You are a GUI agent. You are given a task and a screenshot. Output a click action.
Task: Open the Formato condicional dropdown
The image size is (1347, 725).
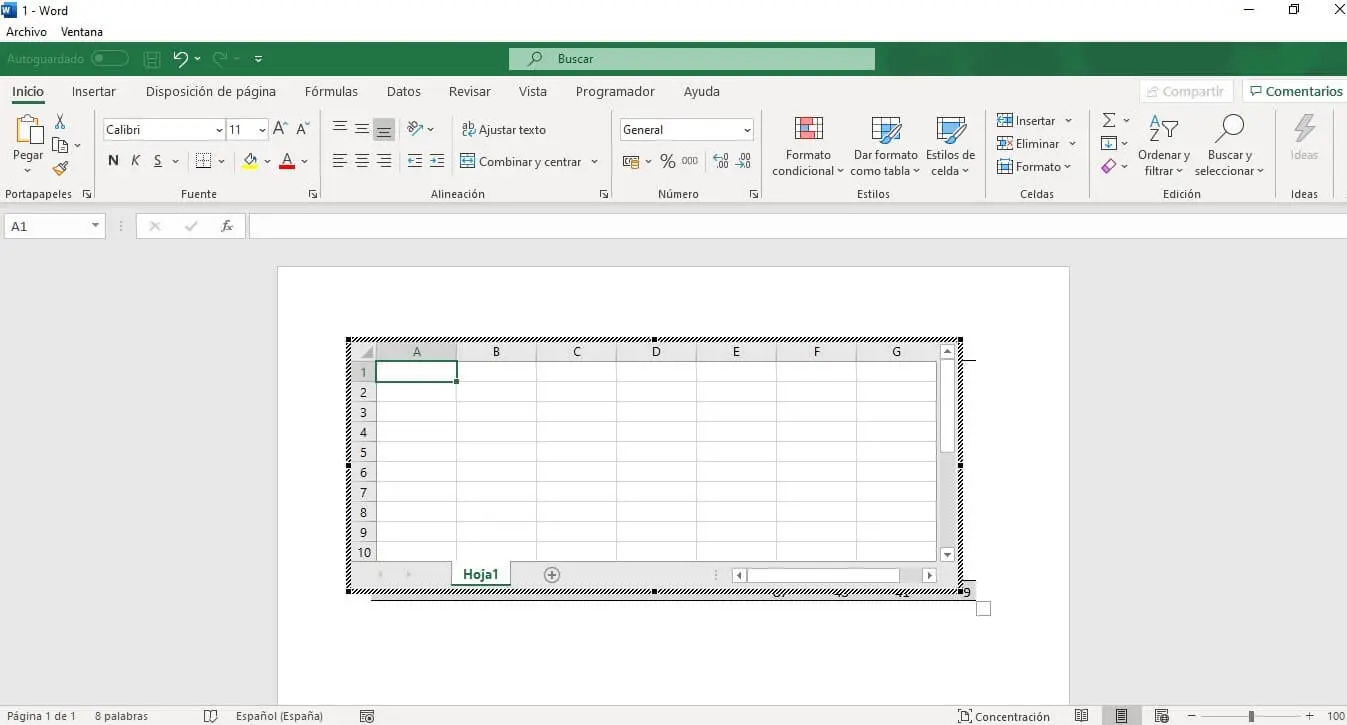(809, 146)
